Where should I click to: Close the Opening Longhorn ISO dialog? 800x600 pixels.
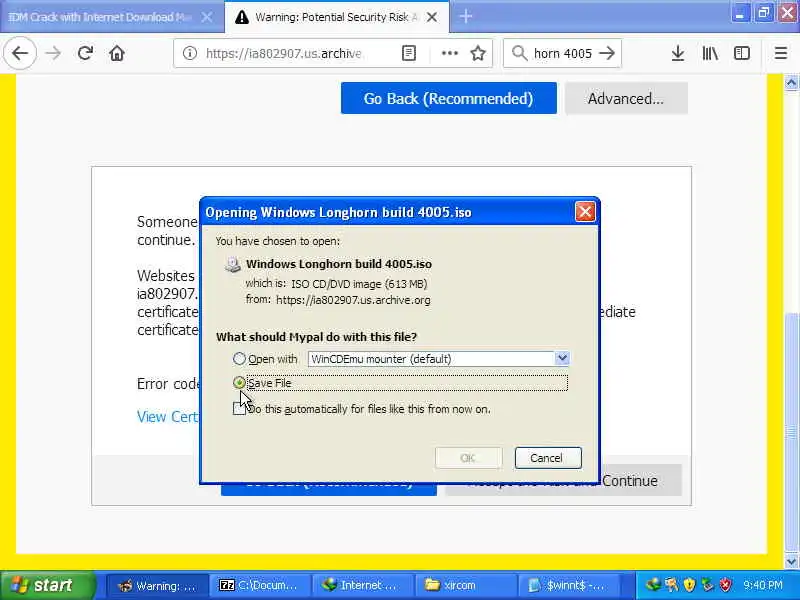pyautogui.click(x=585, y=211)
